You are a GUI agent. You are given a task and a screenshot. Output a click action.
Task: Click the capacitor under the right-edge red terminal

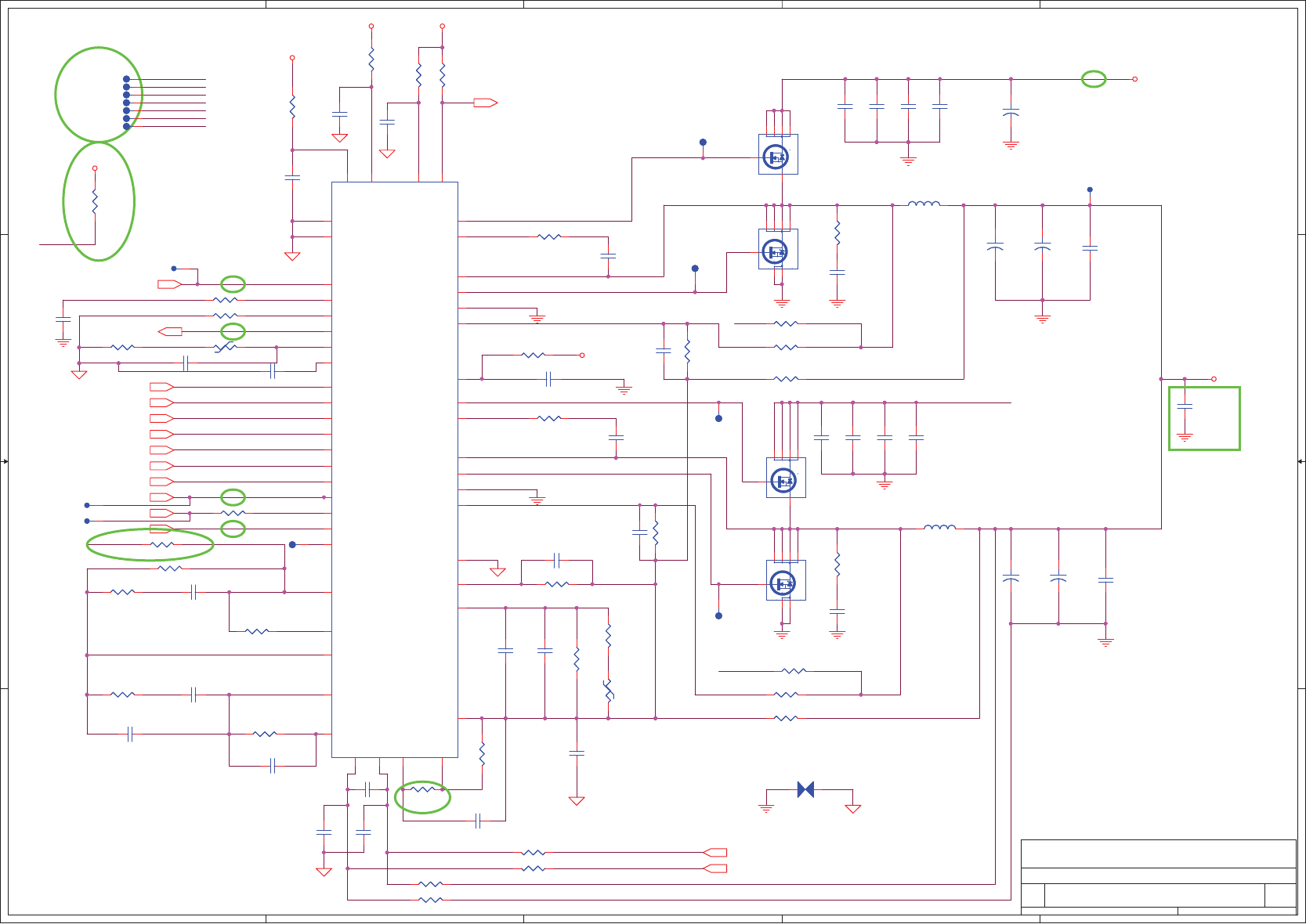click(x=1185, y=406)
